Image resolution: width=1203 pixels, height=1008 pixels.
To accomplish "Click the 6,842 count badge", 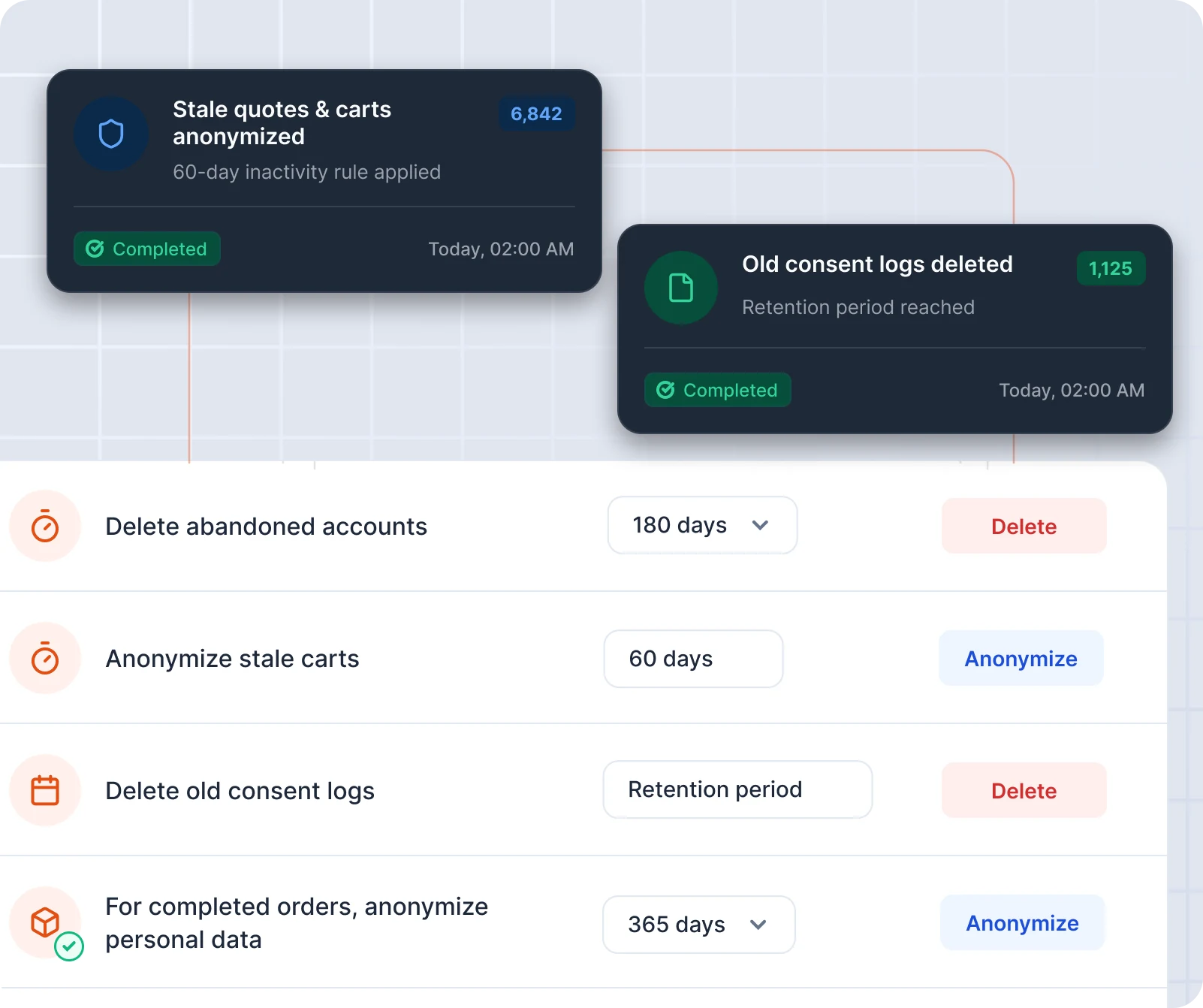I will tap(537, 114).
